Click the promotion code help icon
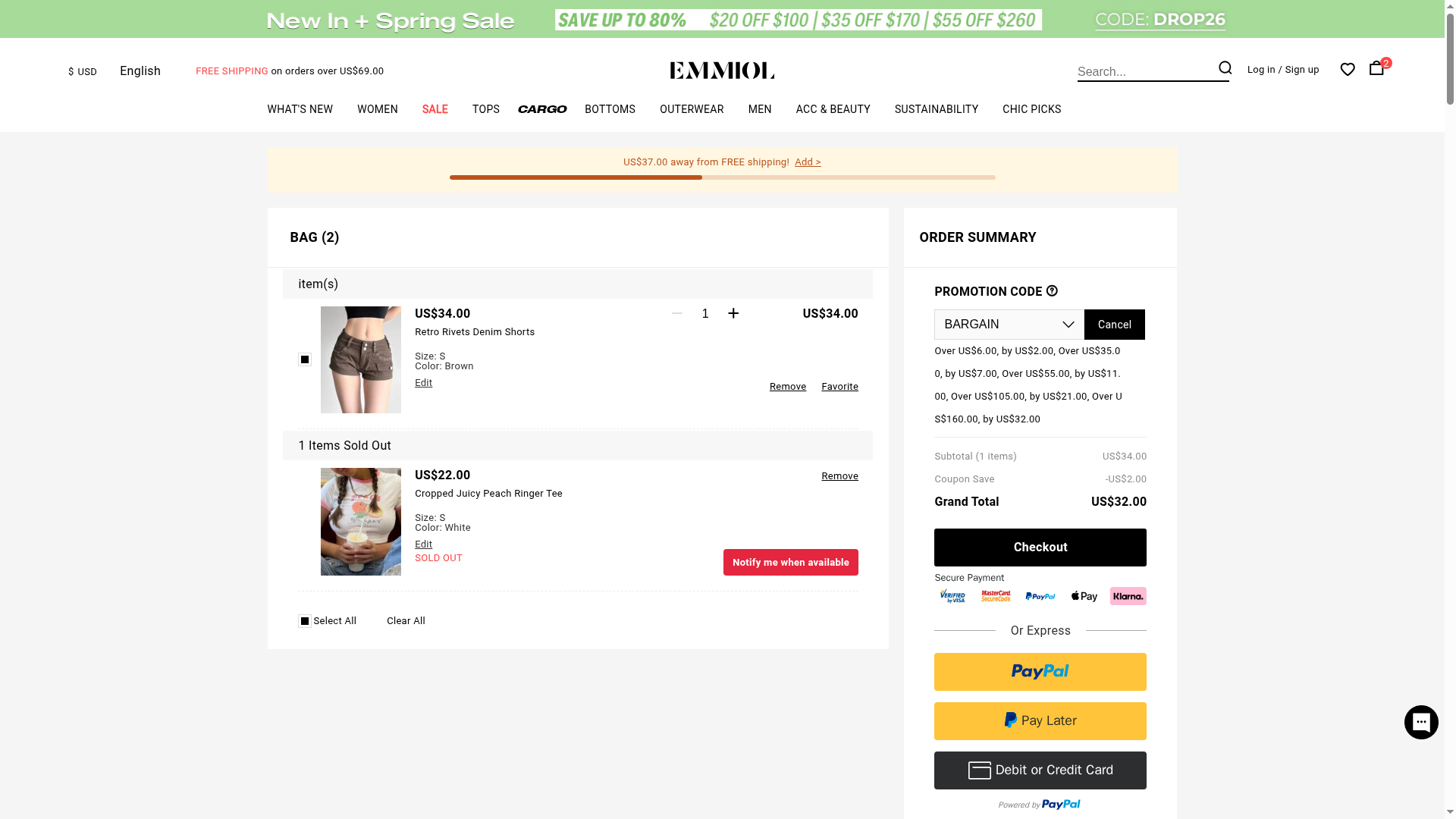Screen dimensions: 1456x819 (x=1052, y=291)
